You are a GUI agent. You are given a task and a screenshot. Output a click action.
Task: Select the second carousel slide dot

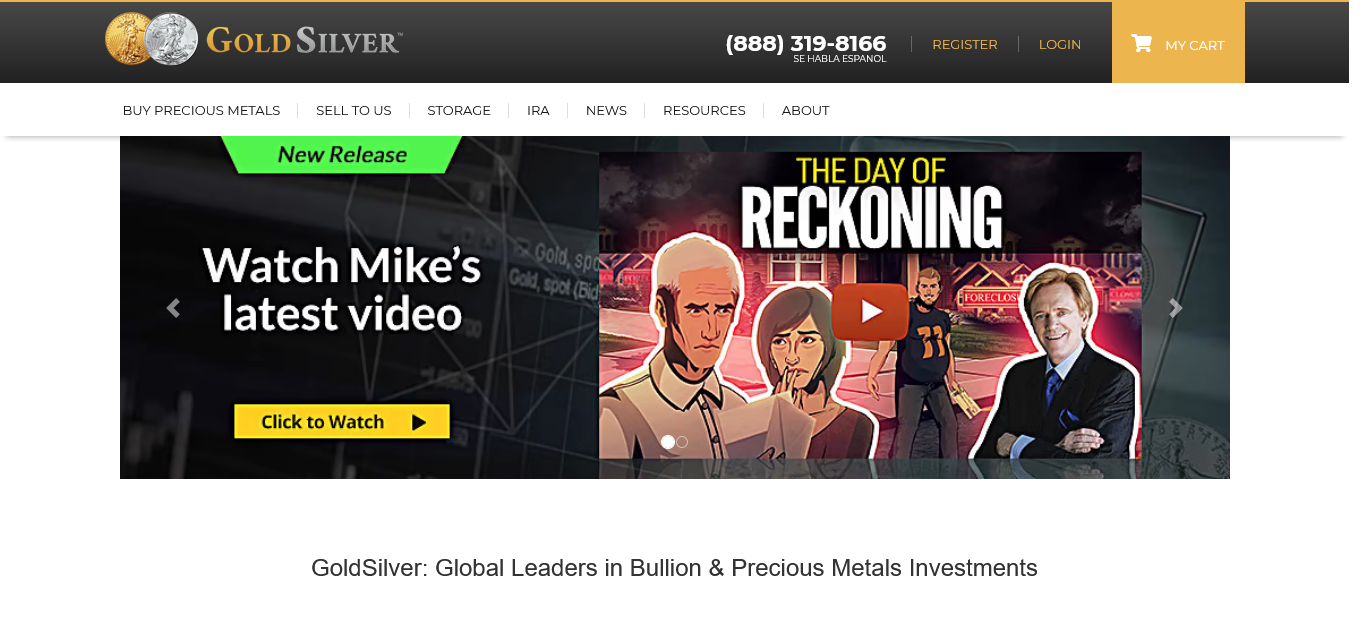click(x=682, y=441)
